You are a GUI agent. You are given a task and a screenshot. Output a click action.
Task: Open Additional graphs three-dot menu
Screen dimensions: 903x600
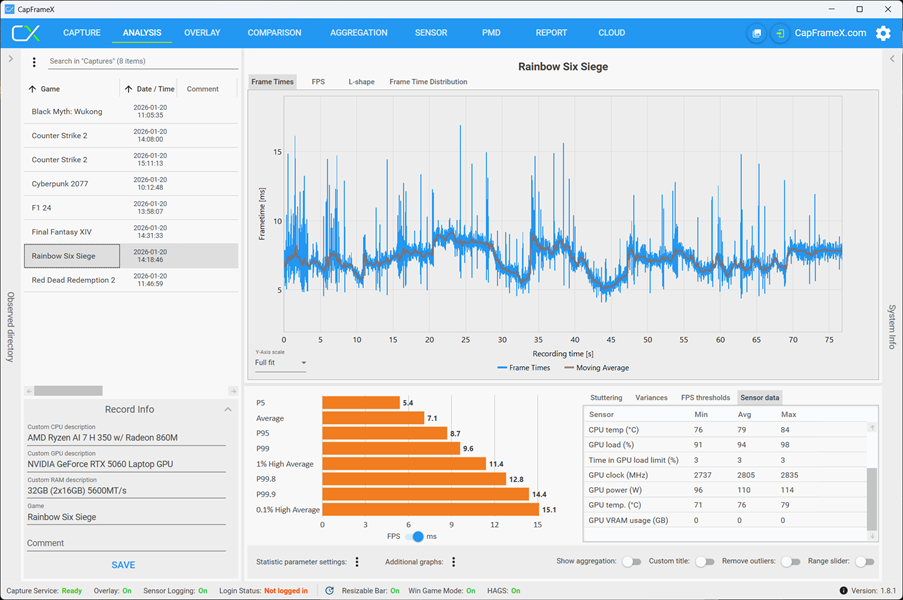[x=454, y=561]
